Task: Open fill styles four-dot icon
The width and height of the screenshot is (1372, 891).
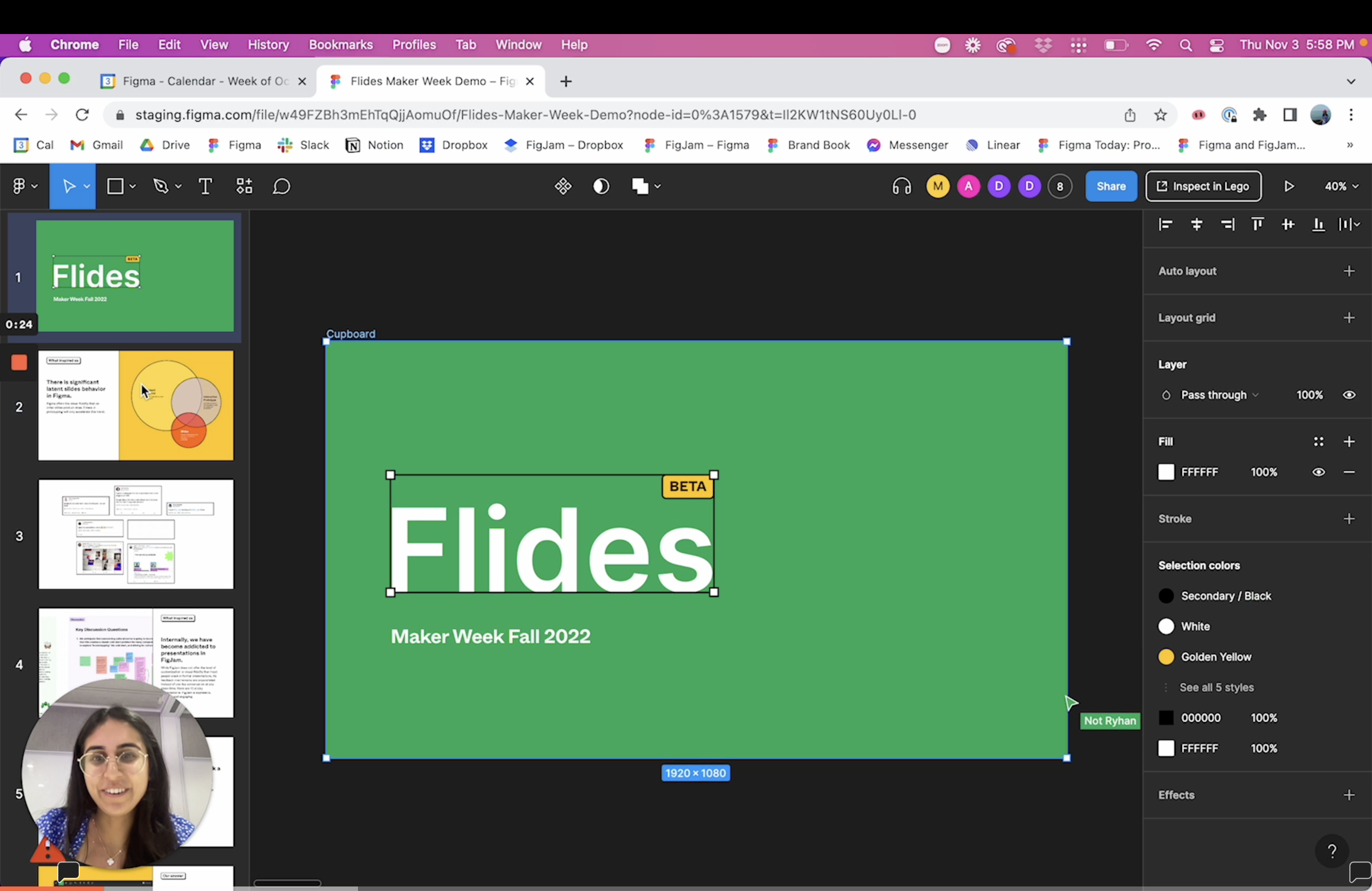Action: [x=1318, y=442]
